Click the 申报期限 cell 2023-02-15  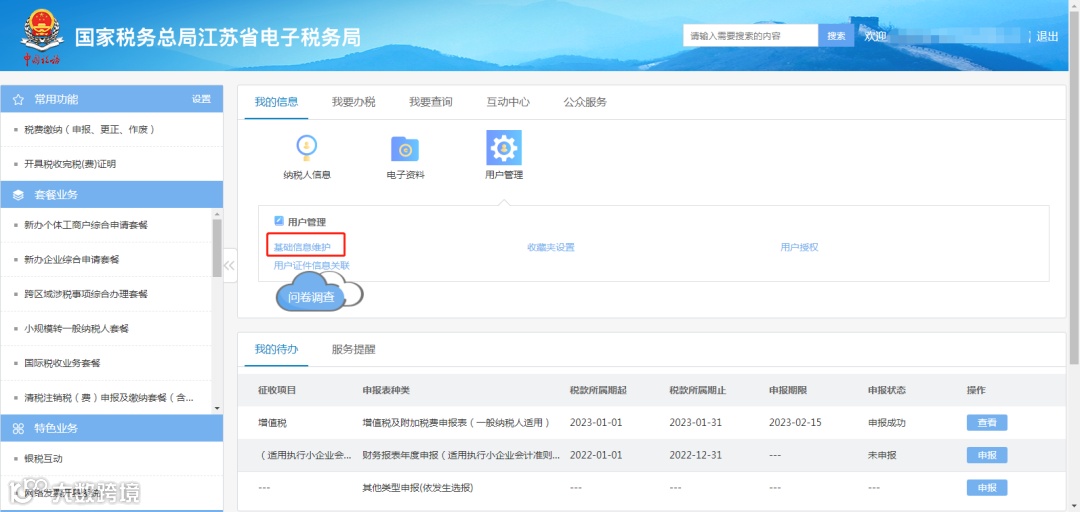795,422
